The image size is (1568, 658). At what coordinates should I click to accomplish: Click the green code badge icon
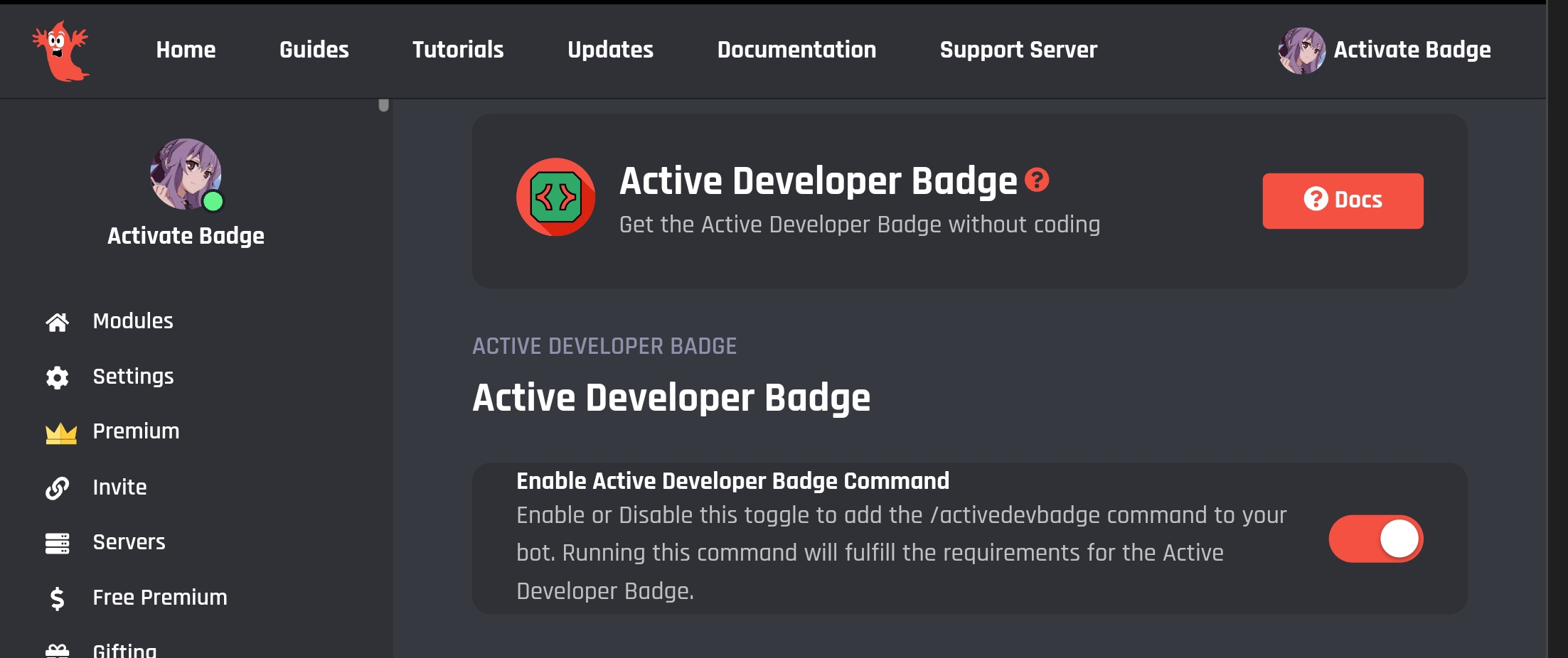click(x=555, y=197)
